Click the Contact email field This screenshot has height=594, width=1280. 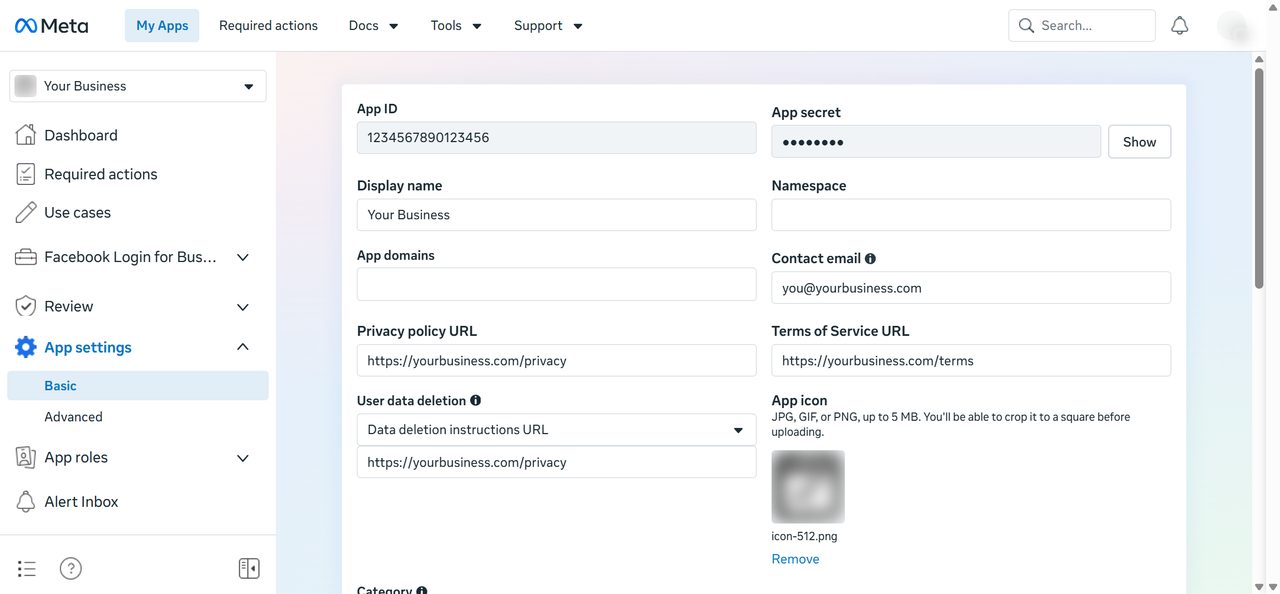coord(971,288)
